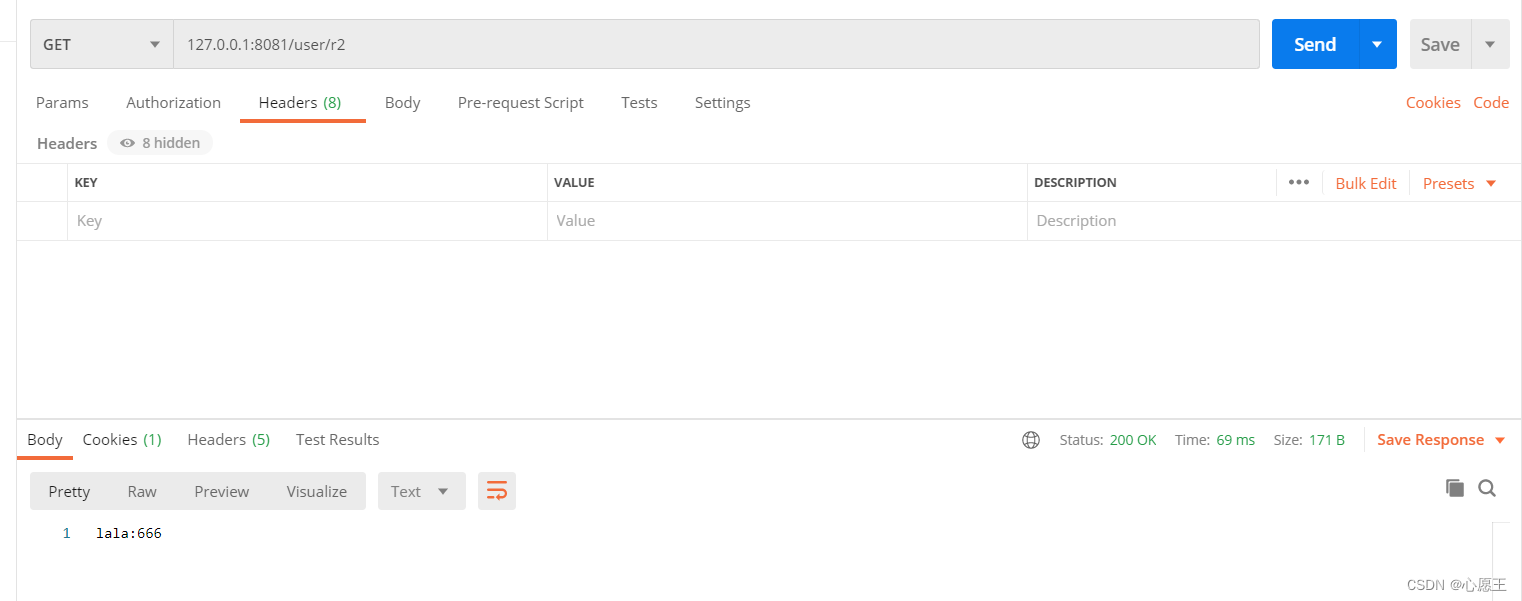The width and height of the screenshot is (1522, 601).
Task: Toggle the line wrap icon
Action: coord(497,491)
